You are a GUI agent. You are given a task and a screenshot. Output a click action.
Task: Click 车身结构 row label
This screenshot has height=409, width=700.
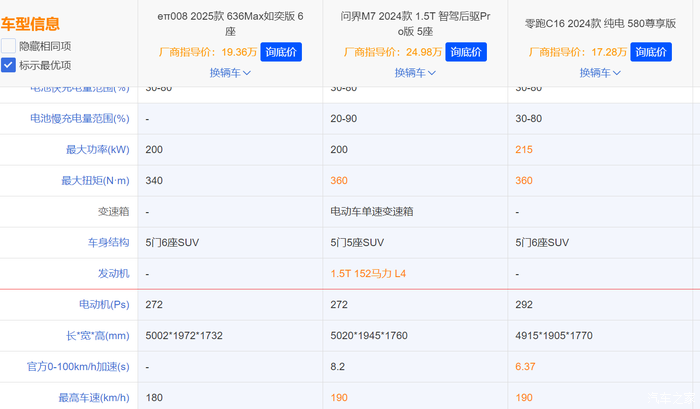(108, 243)
